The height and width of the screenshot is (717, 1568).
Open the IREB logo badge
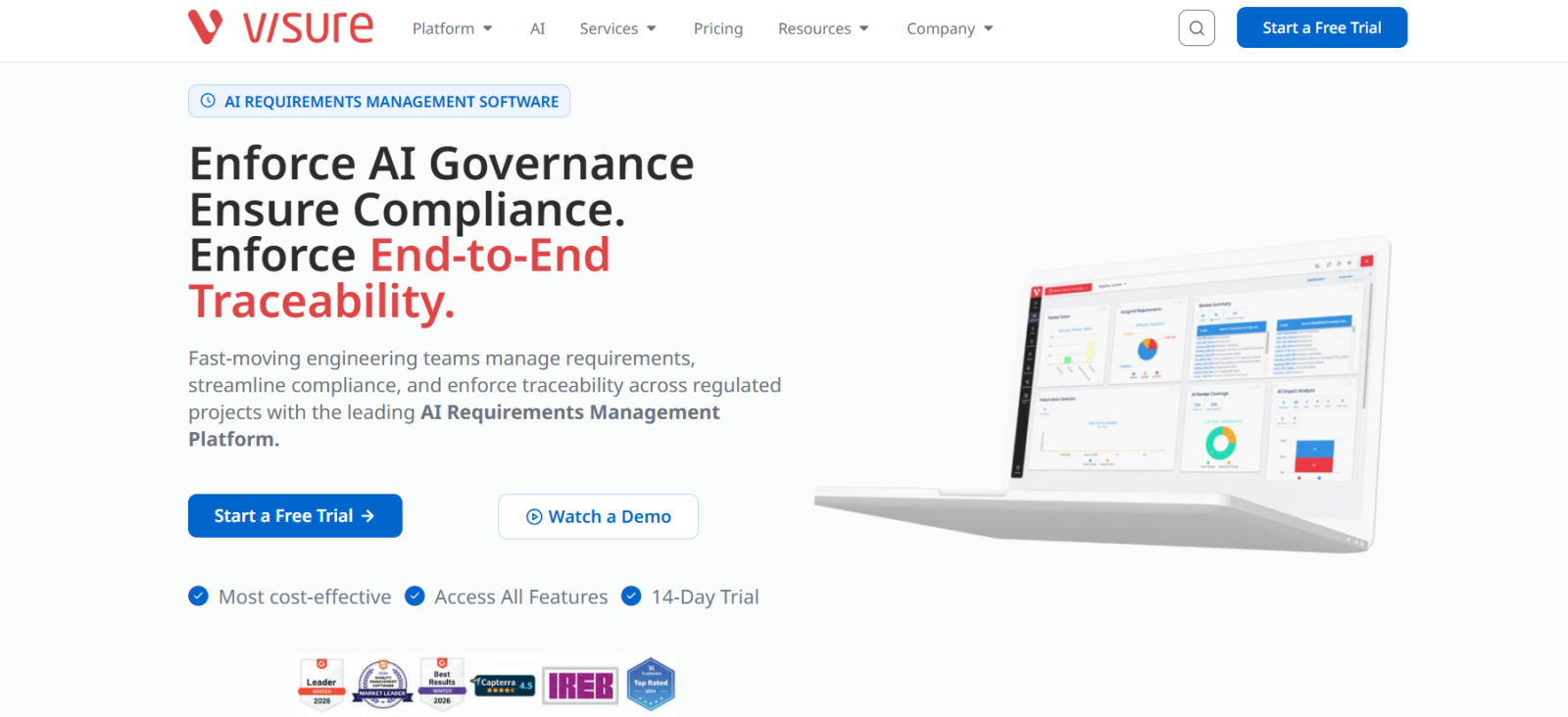(580, 686)
